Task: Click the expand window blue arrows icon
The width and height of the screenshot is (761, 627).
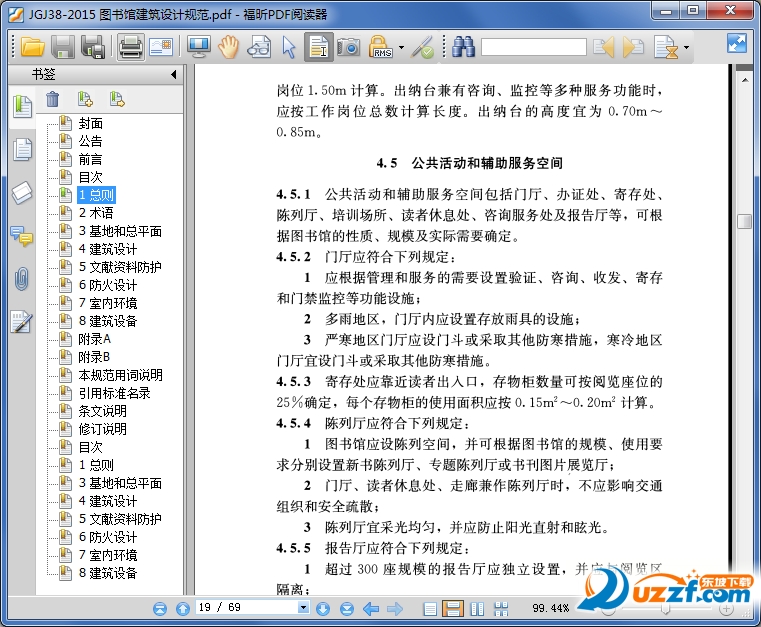Action: [x=737, y=43]
